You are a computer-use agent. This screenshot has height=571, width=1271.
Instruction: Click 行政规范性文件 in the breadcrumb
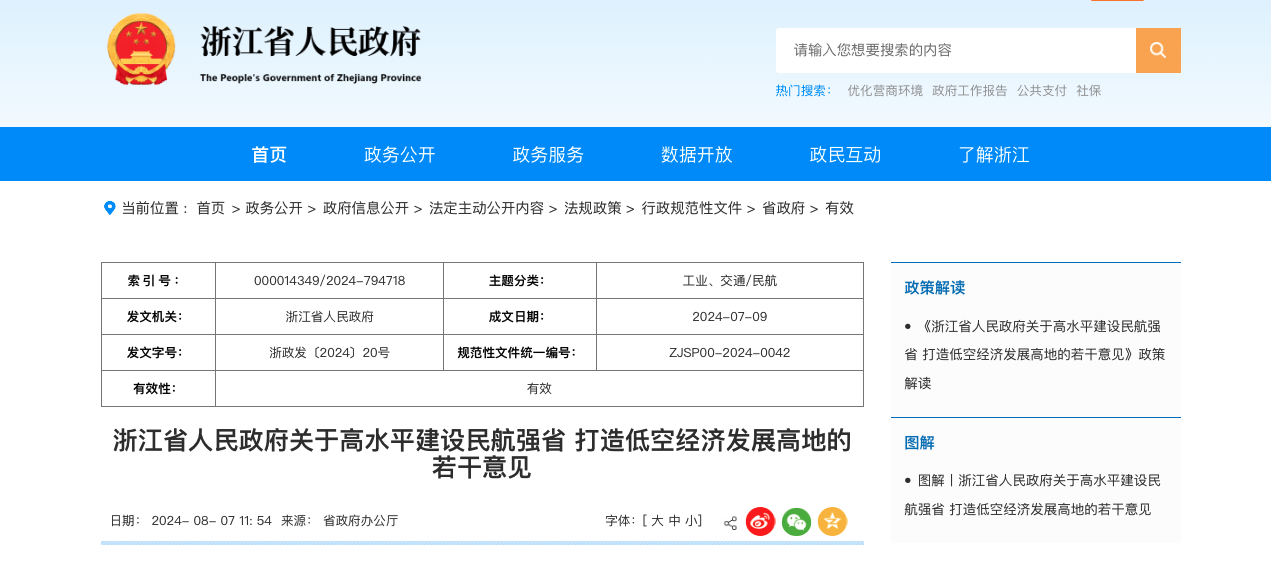(x=691, y=208)
